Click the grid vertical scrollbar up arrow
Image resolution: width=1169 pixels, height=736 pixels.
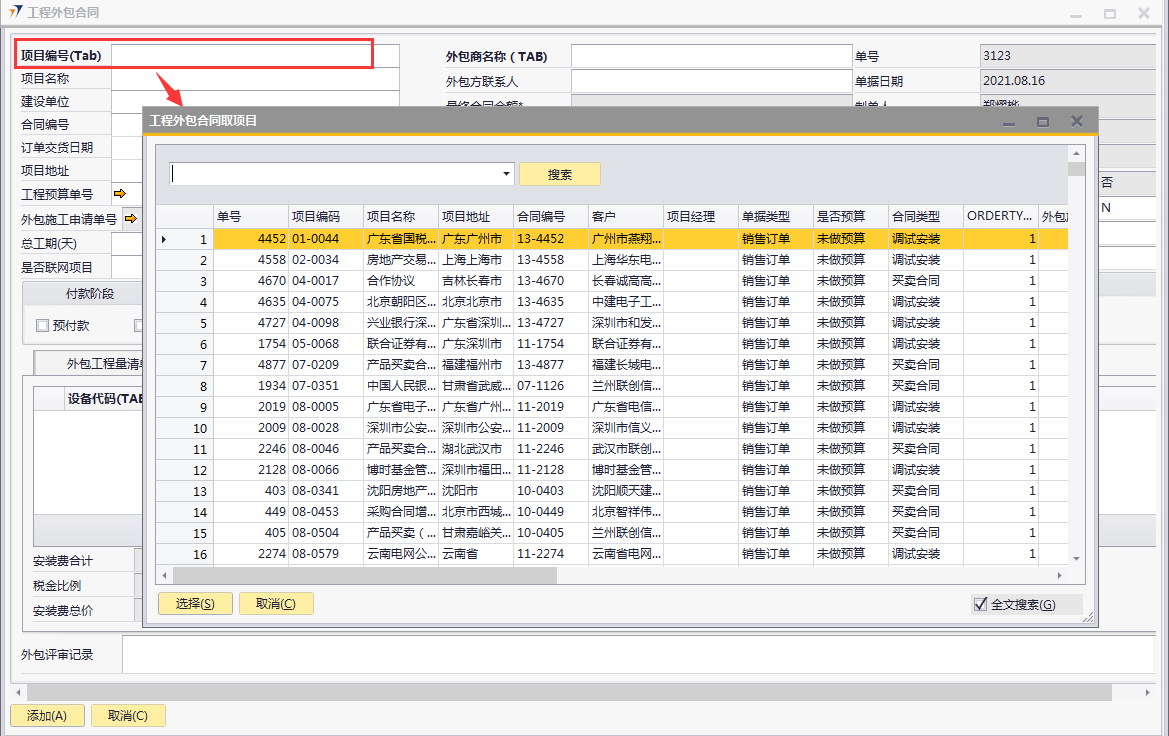click(1076, 153)
